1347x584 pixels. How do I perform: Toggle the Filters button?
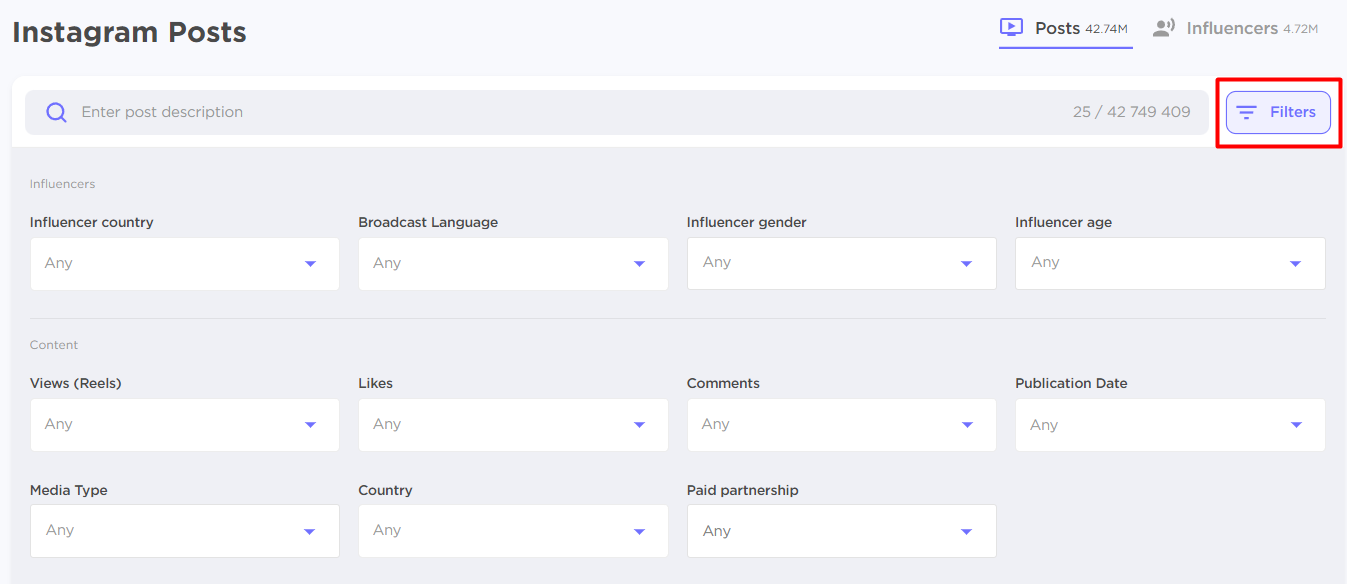tap(1278, 112)
